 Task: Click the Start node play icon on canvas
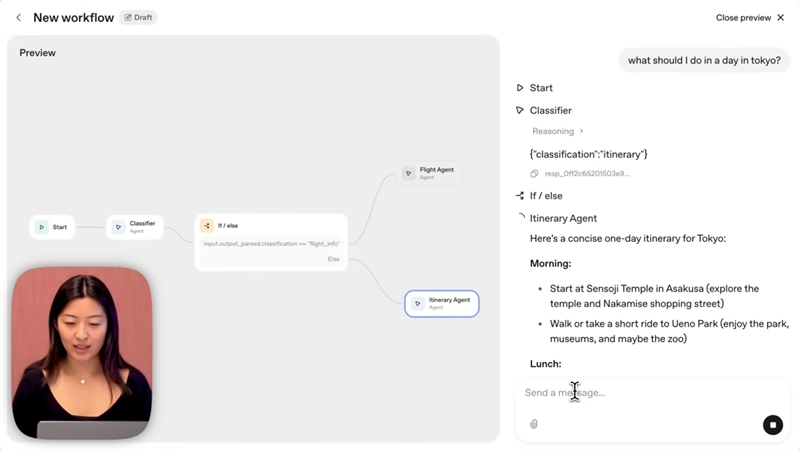click(42, 227)
